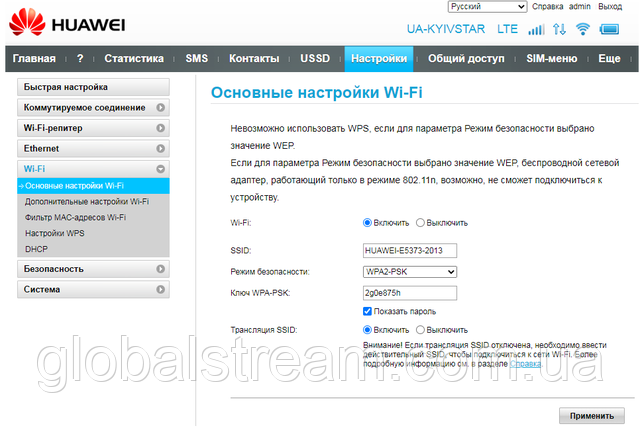
Task: Select Выключить for Трансляция SSID
Action: [x=421, y=329]
